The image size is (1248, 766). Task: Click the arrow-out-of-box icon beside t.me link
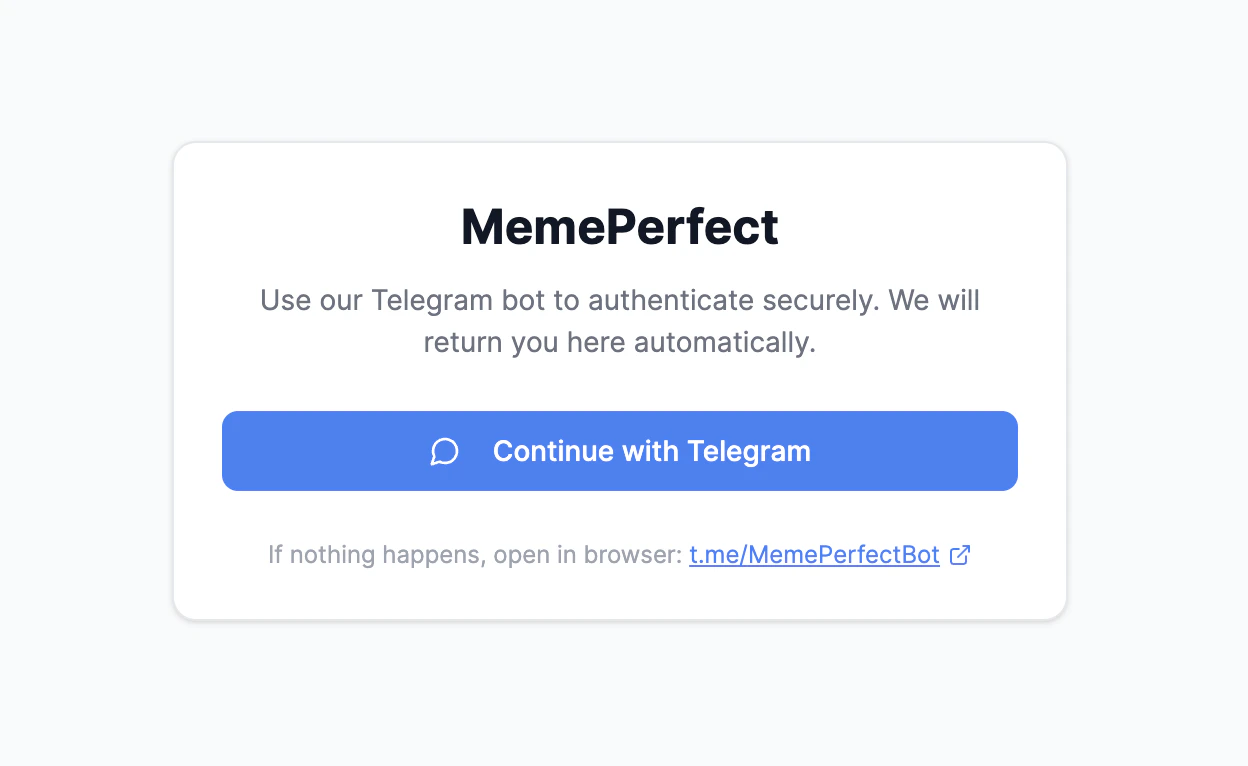pyautogui.click(x=961, y=555)
